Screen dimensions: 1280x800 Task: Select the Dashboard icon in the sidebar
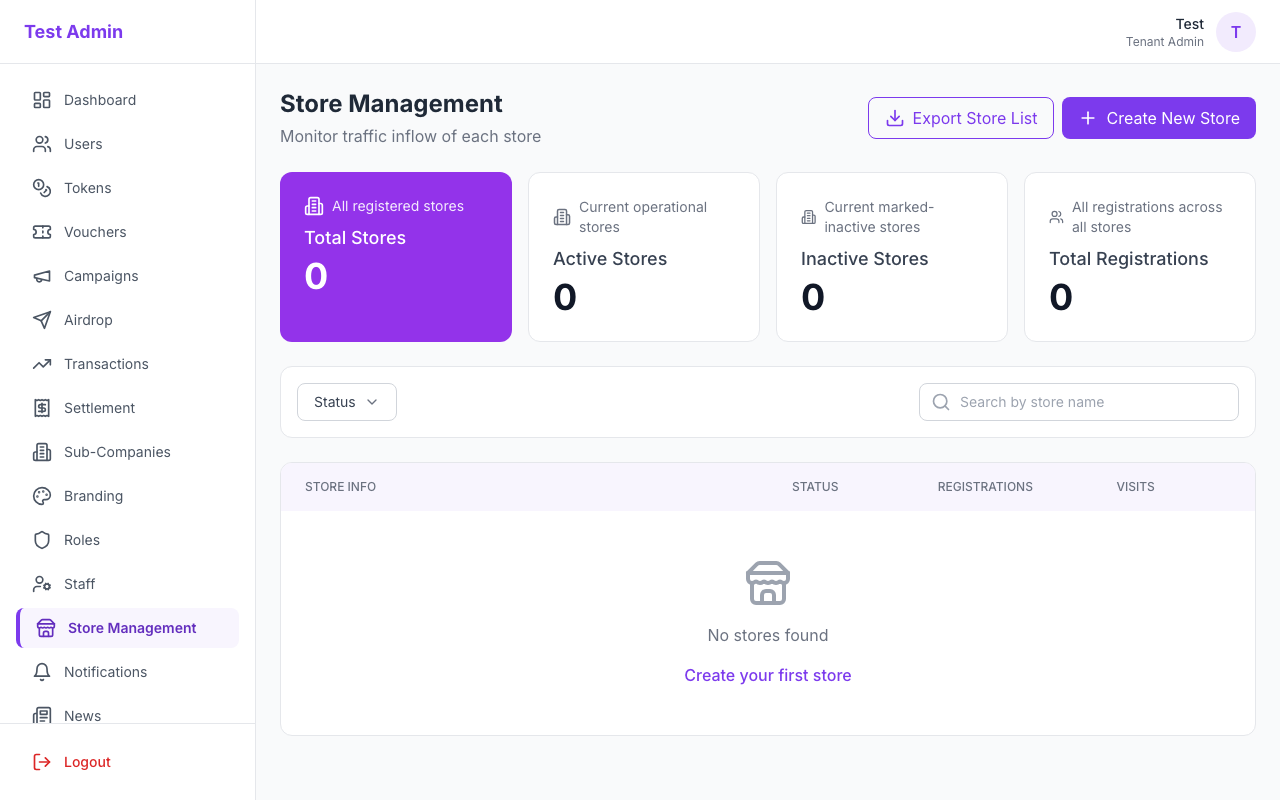pyautogui.click(x=41, y=100)
